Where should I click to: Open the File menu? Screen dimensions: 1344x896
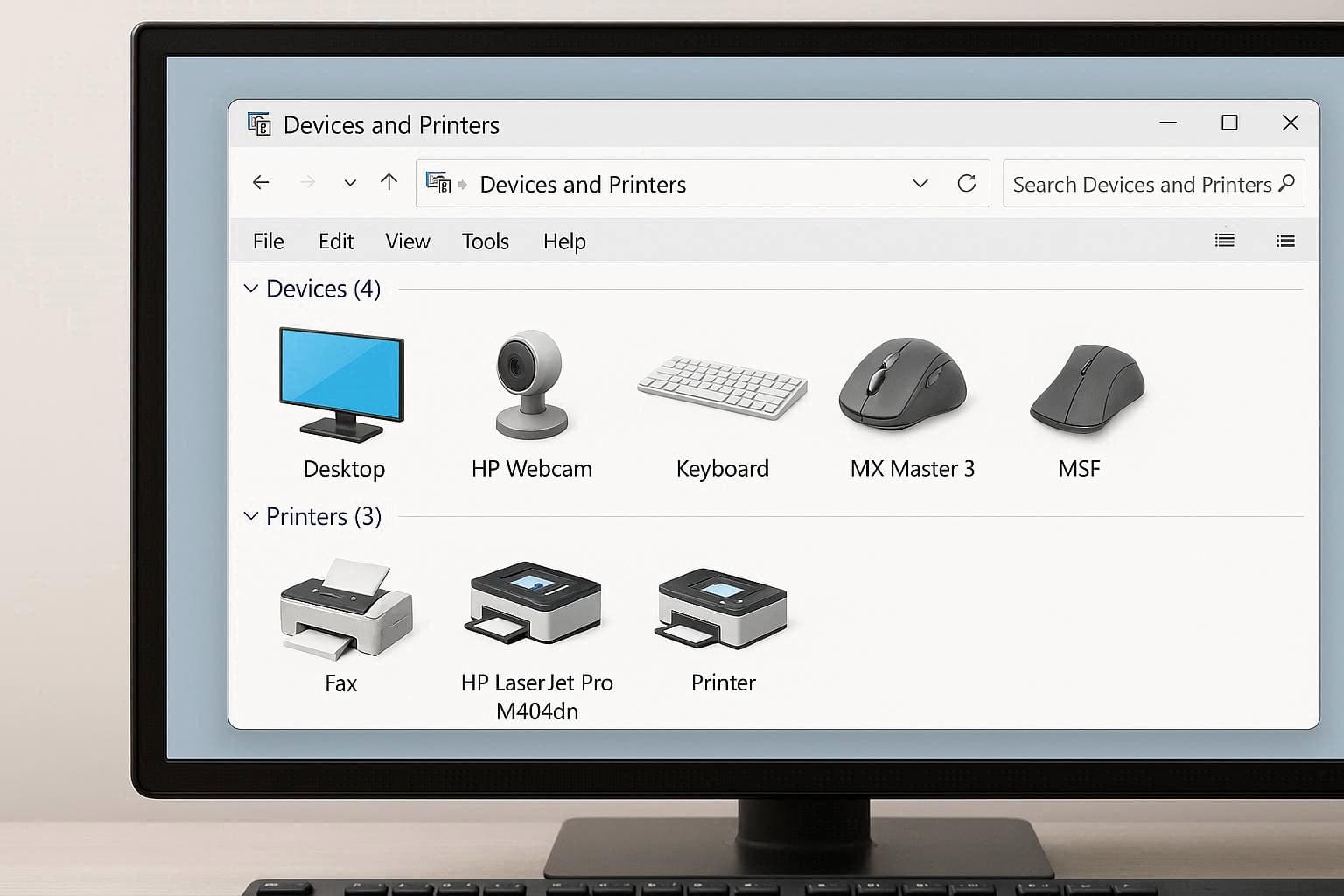pos(268,241)
